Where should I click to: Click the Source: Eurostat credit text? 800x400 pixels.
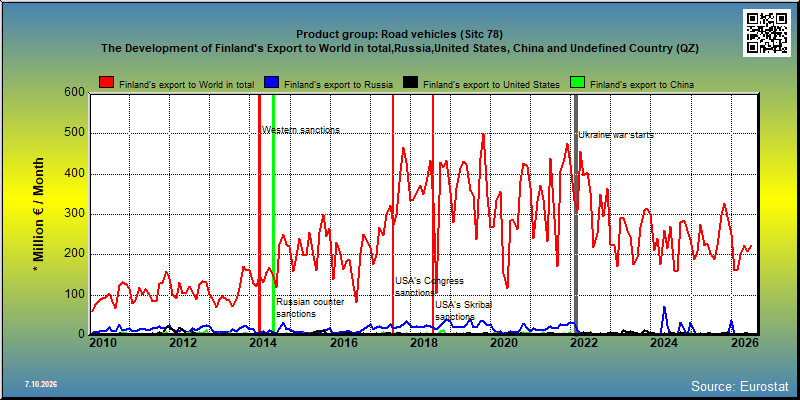point(740,386)
